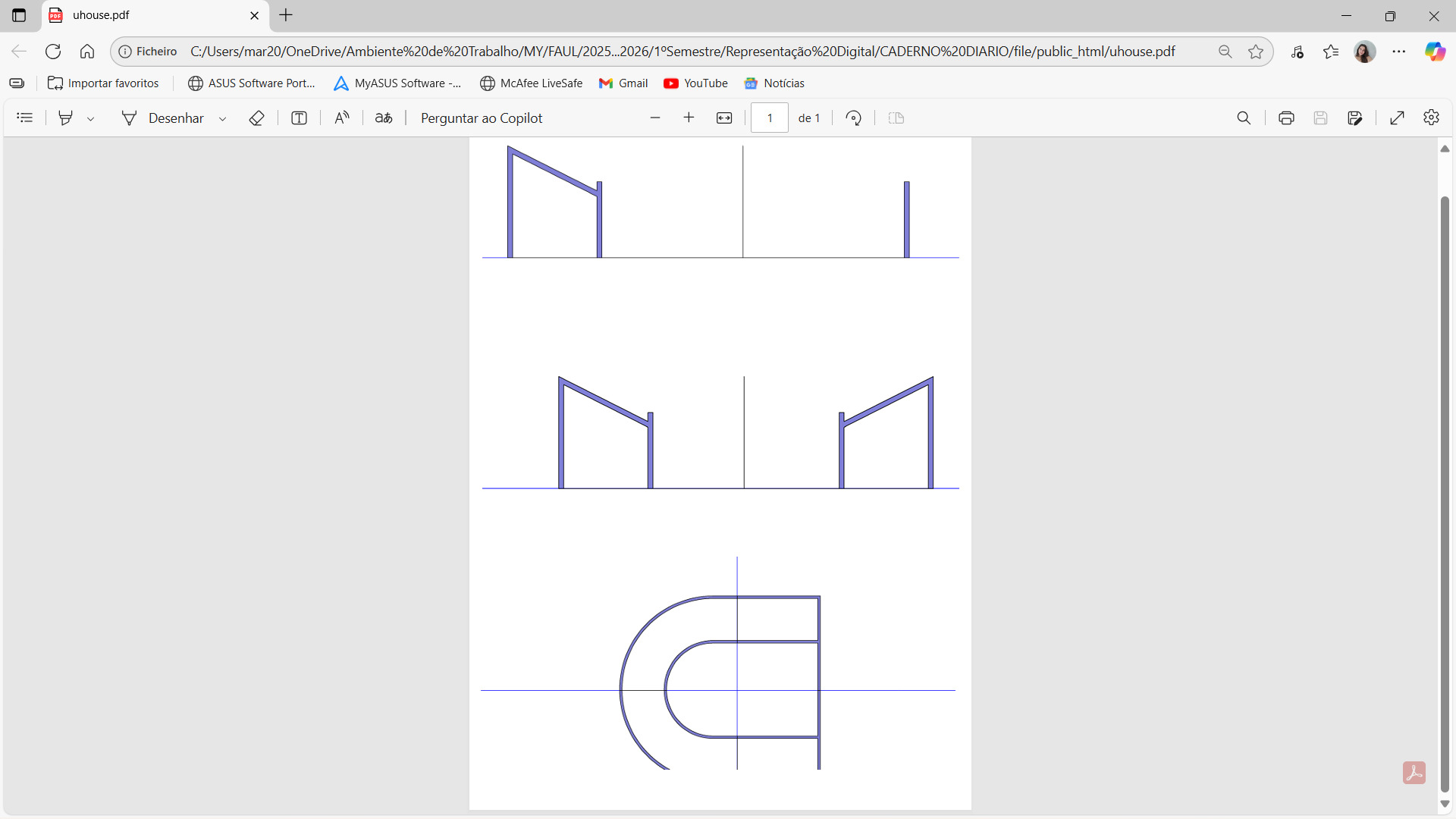The height and width of the screenshot is (819, 1456).
Task: Select the eraser tool
Action: pos(256,118)
